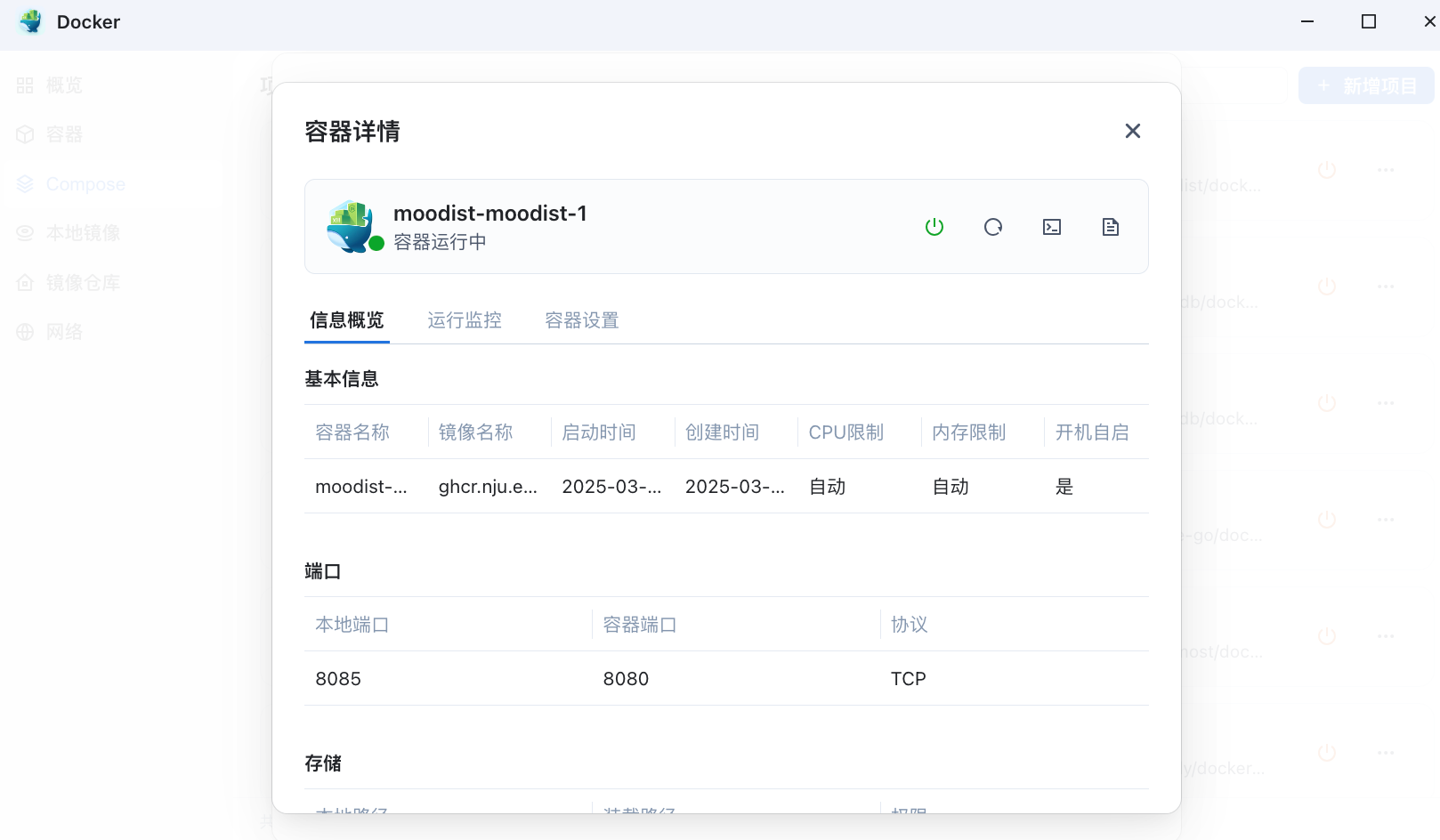The width and height of the screenshot is (1440, 840).
Task: Minimize the Docker window
Action: click(x=1307, y=21)
